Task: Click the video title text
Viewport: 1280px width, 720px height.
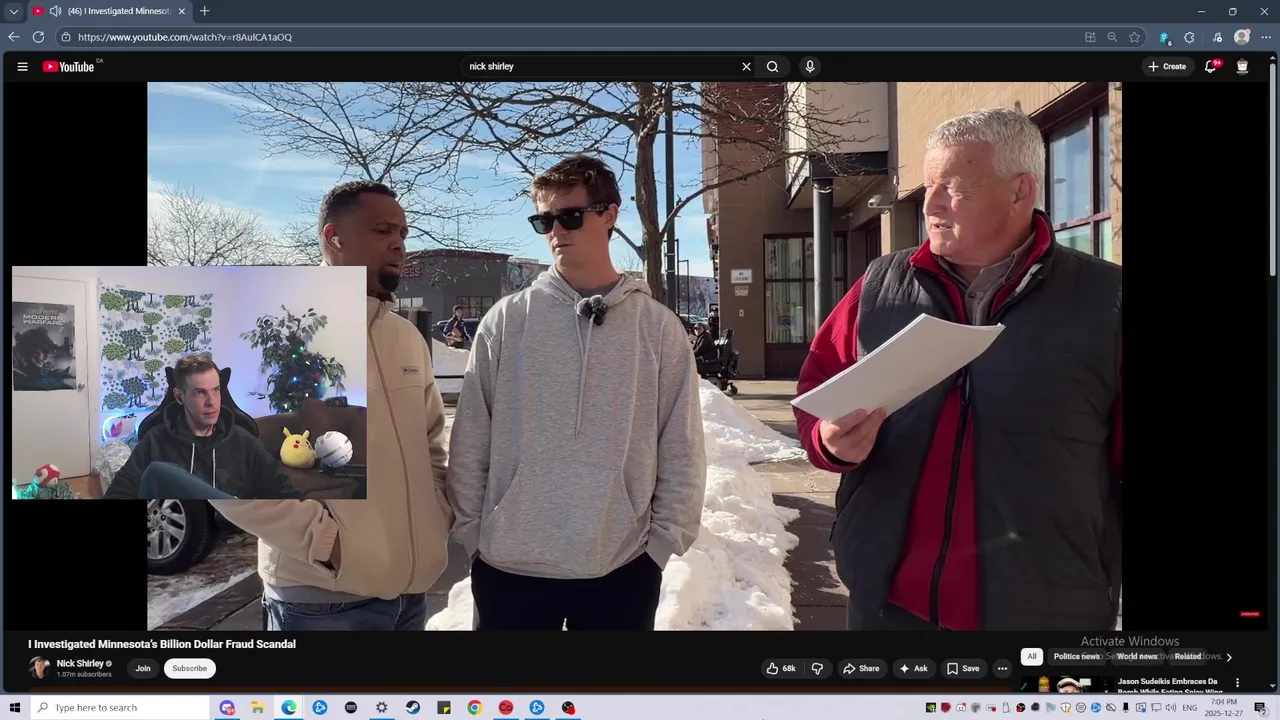Action: point(162,644)
